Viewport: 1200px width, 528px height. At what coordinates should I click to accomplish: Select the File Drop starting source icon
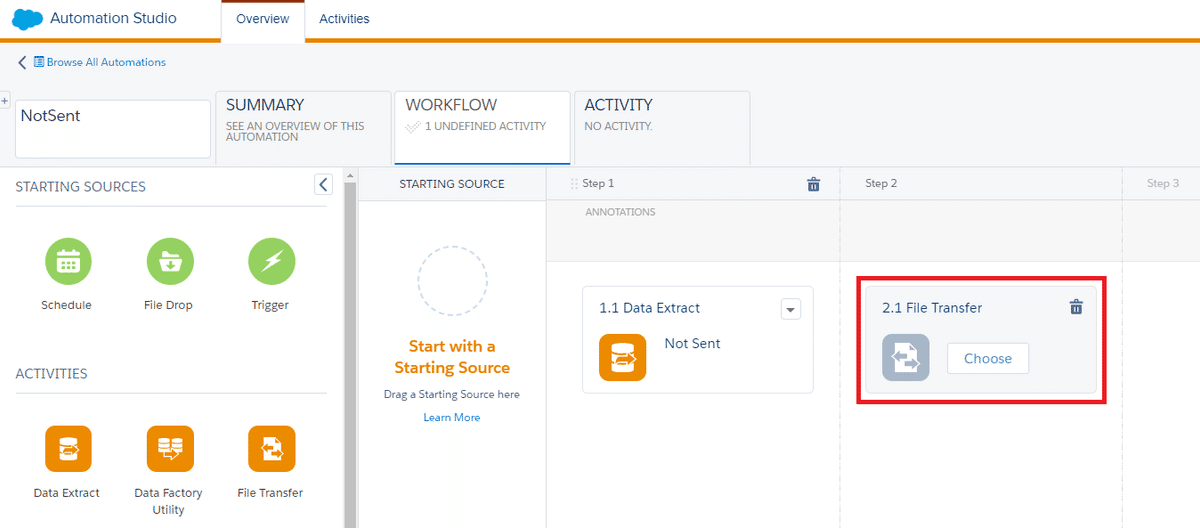[170, 262]
